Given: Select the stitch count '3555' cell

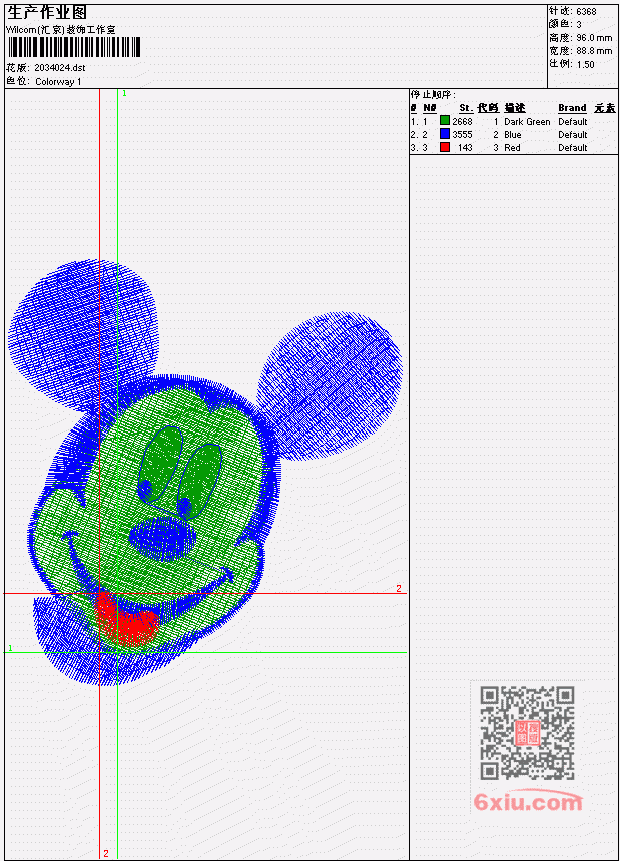Looking at the screenshot, I should 462,135.
